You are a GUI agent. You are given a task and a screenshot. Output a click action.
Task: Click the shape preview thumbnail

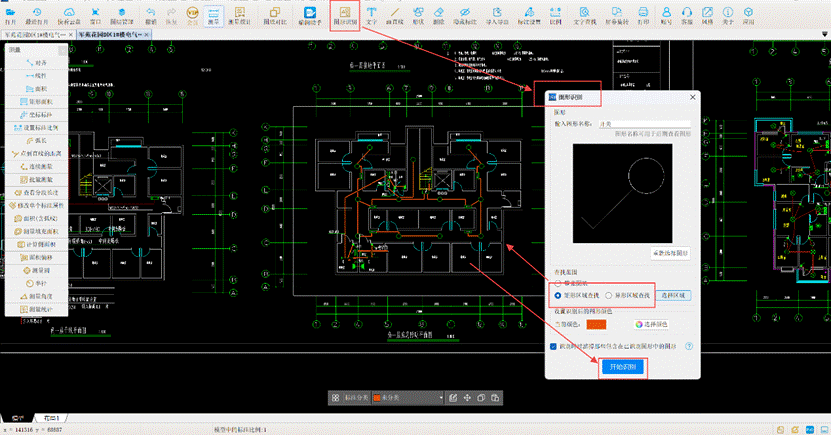coord(622,193)
